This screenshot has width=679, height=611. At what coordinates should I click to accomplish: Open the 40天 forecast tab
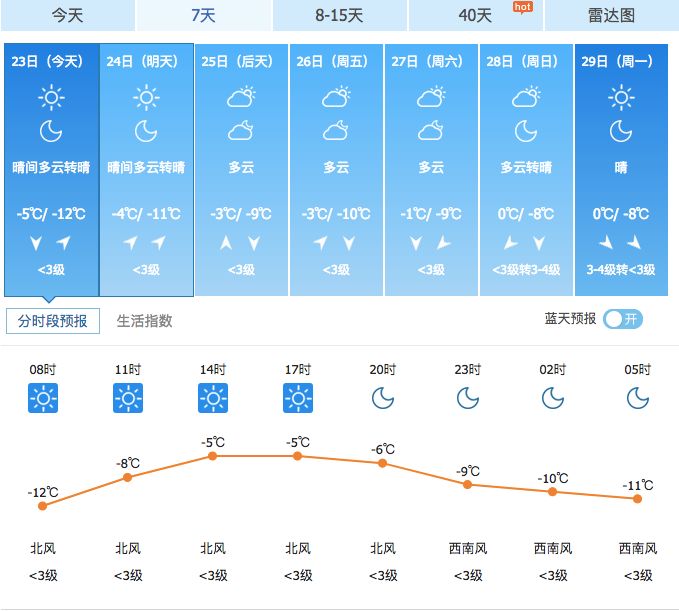475,16
